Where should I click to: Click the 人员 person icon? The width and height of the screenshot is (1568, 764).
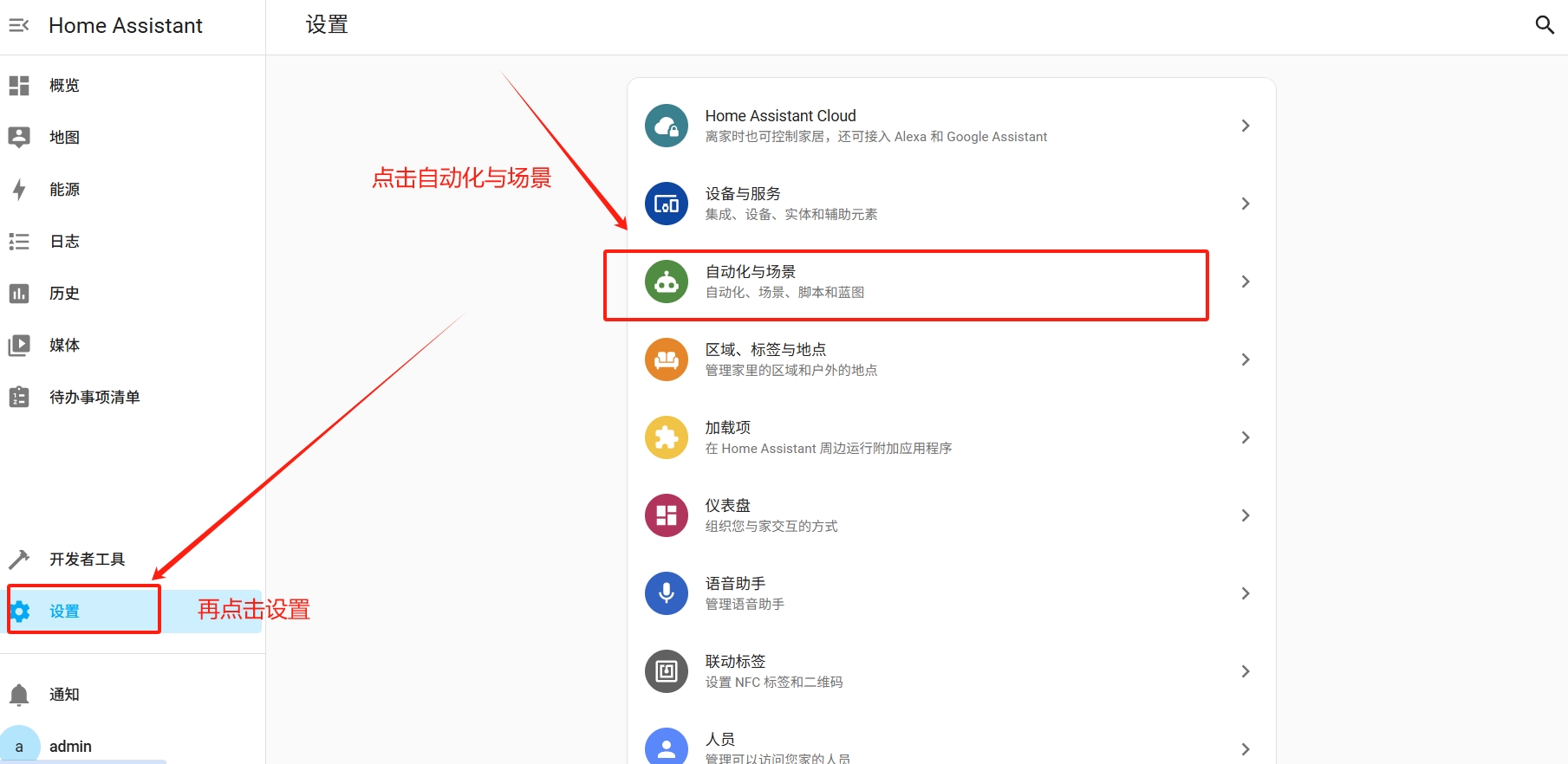pos(667,747)
